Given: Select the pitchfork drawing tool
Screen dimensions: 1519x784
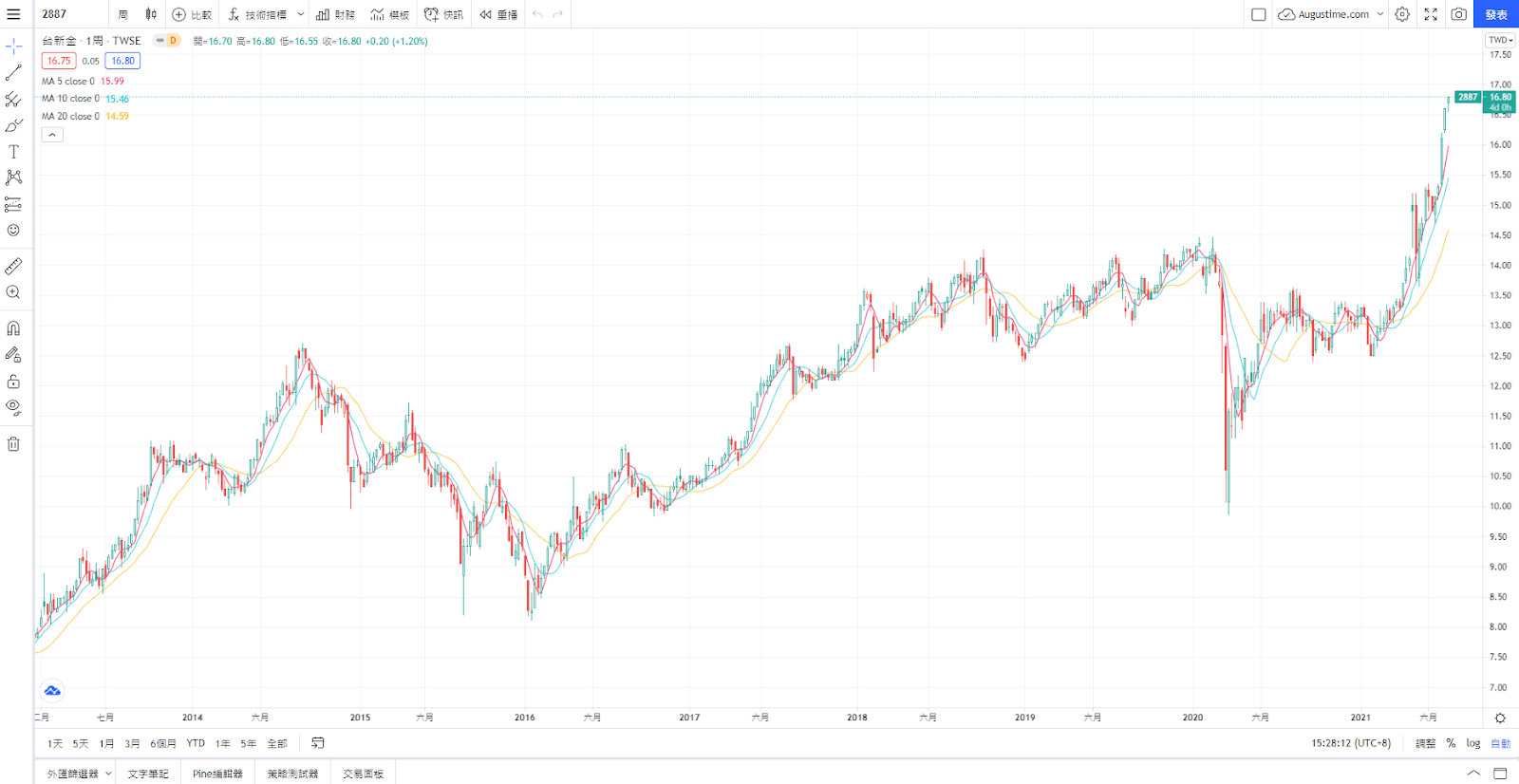Looking at the screenshot, I should (x=13, y=99).
